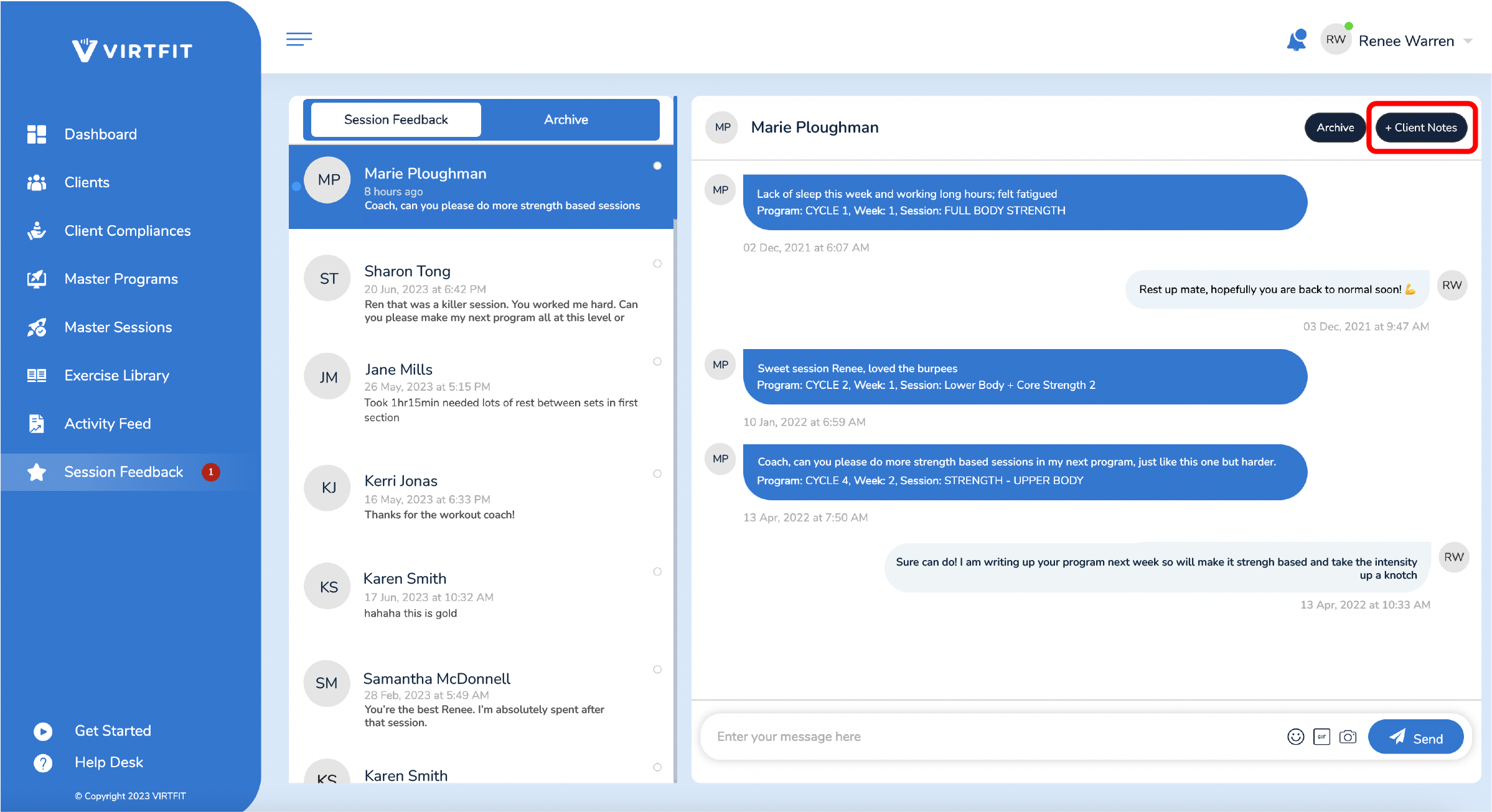The height and width of the screenshot is (812, 1492).
Task: Click the 'Coach, can you please' CYCLE 4 message
Action: pos(1025,472)
